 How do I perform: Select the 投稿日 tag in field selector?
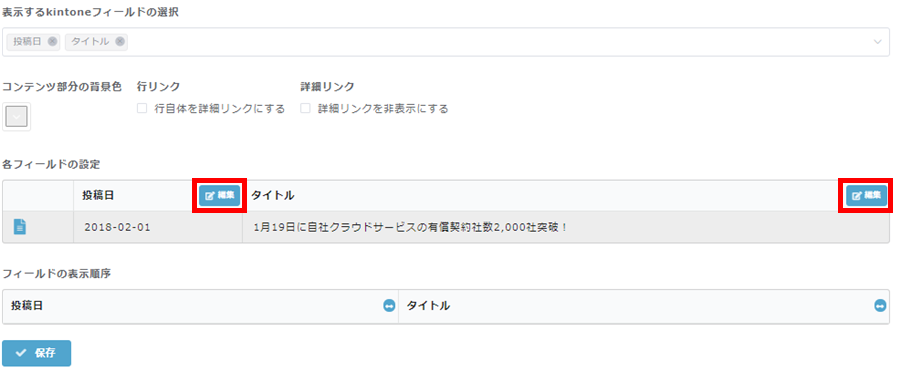pos(28,41)
